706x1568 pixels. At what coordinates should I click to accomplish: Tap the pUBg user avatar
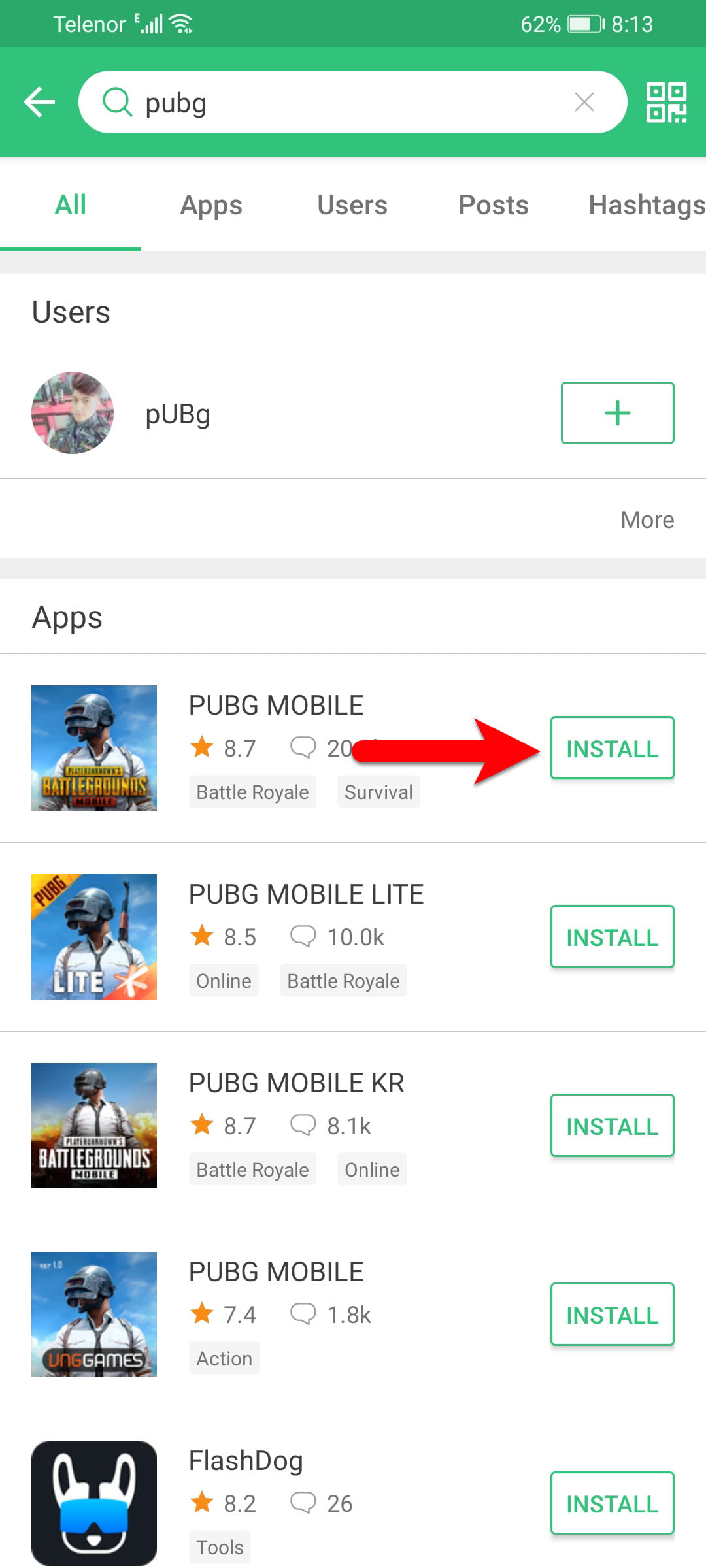pyautogui.click(x=73, y=413)
